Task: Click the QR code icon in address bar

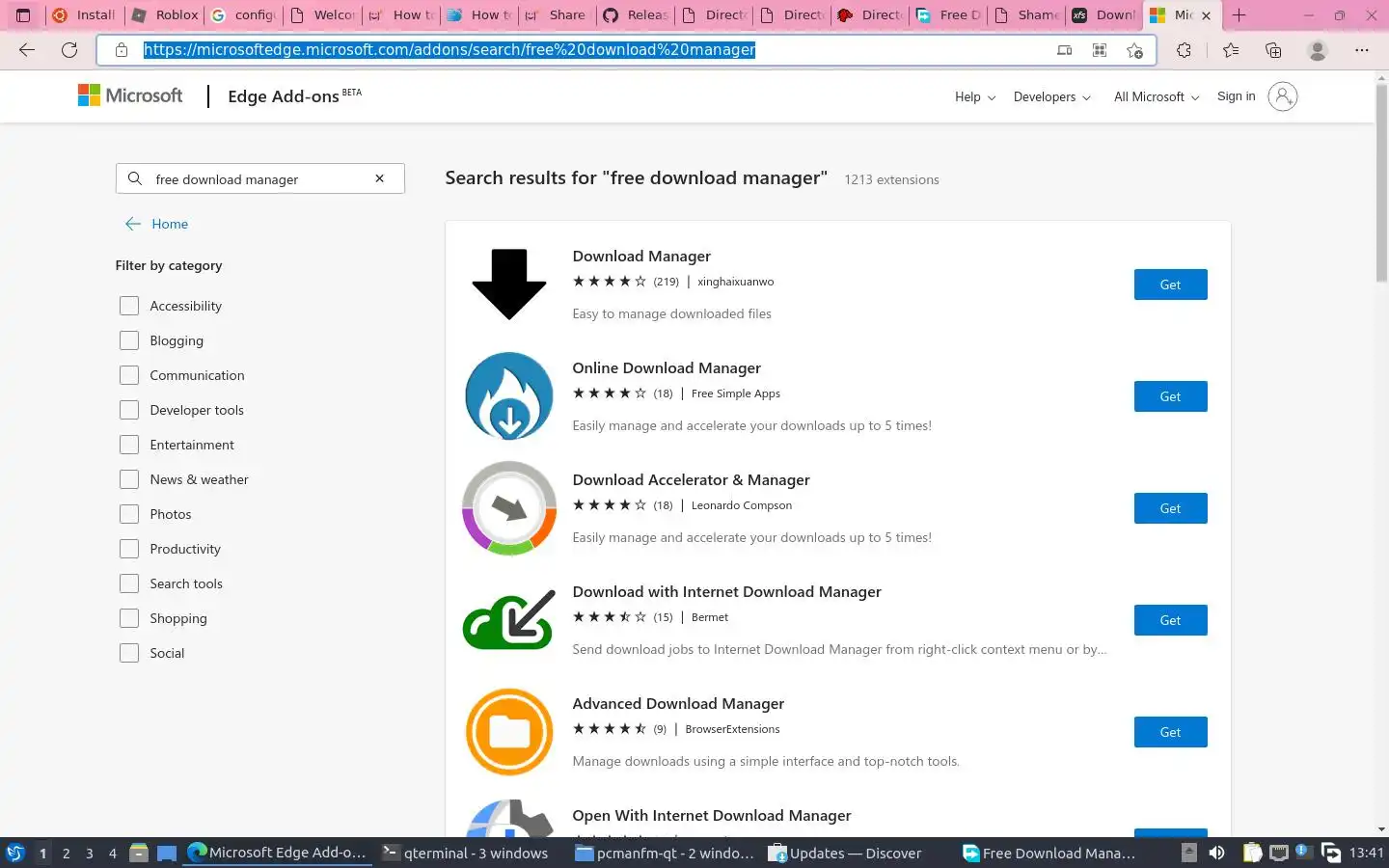Action: click(1100, 50)
